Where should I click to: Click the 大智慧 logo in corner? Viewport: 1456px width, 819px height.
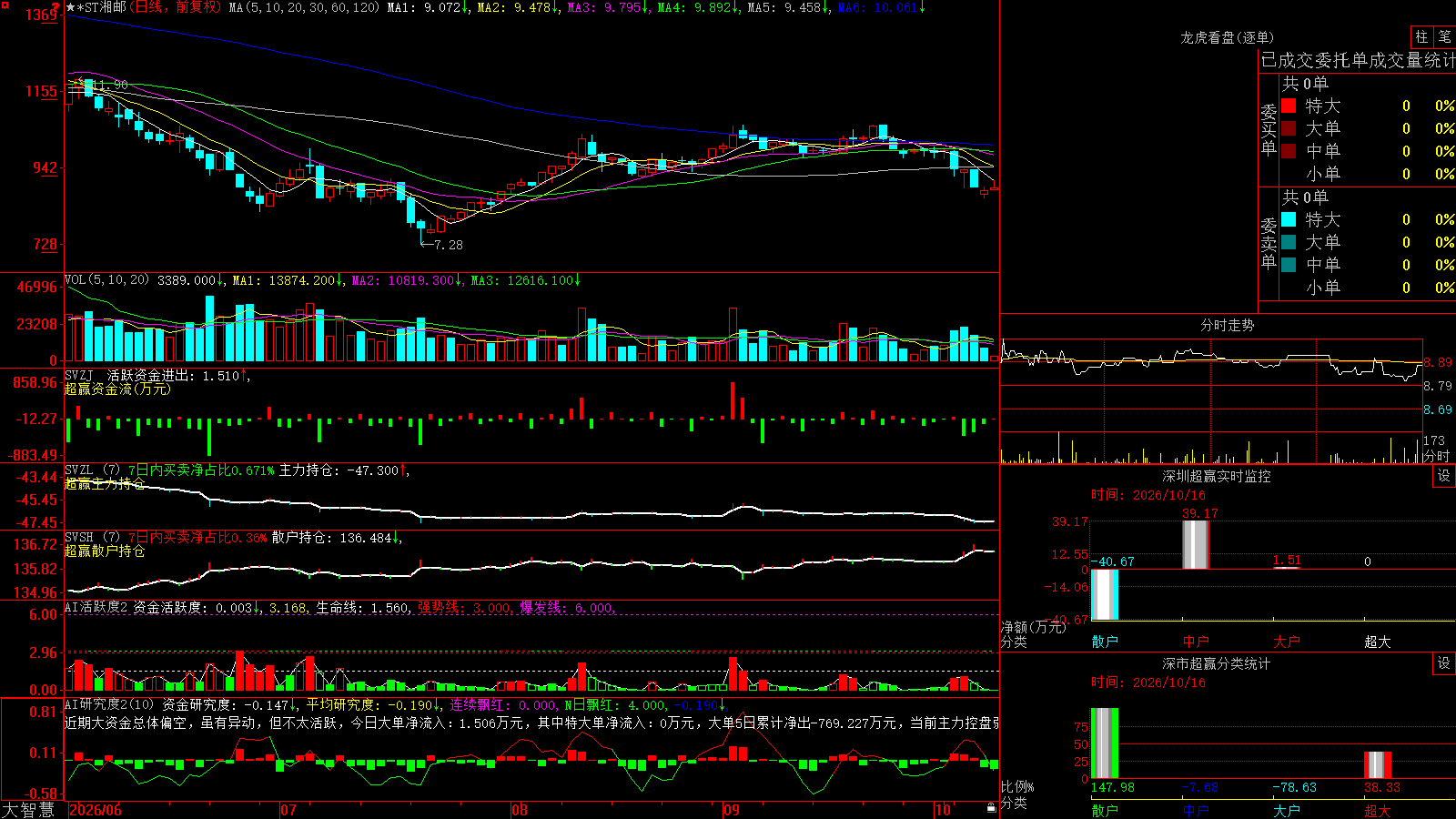[x=27, y=810]
